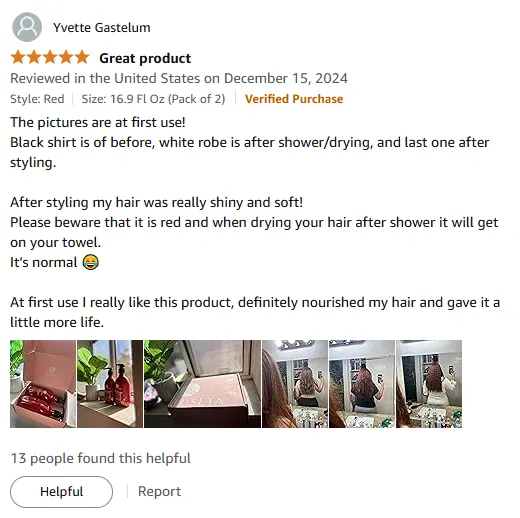Click the 'Style: Red' variant text
520x518 pixels.
[x=37, y=99]
